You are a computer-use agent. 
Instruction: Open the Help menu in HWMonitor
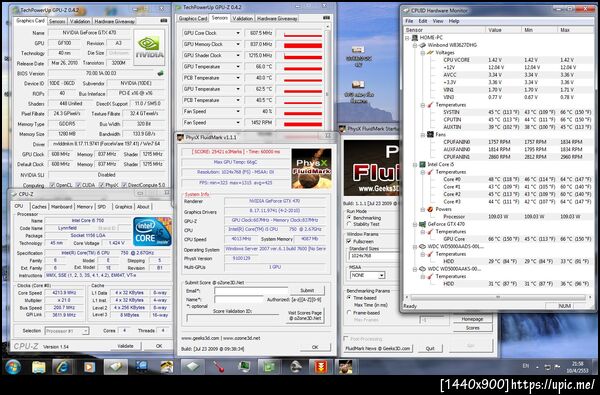pyautogui.click(x=454, y=21)
